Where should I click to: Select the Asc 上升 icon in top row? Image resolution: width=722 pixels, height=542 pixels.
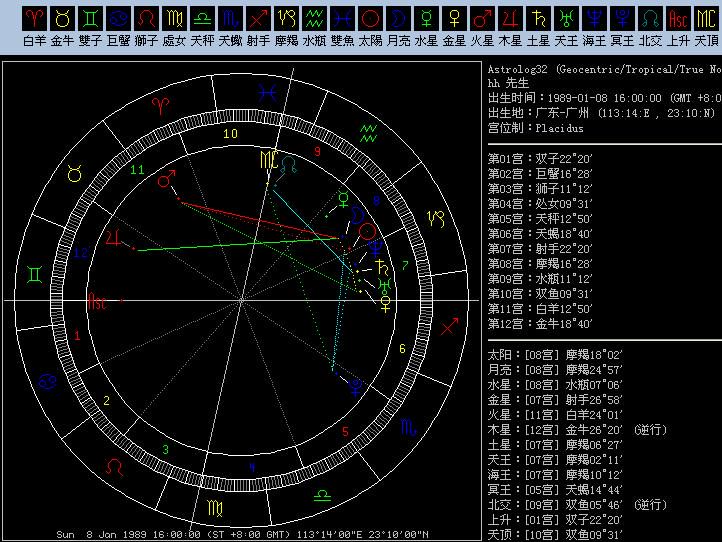(678, 18)
